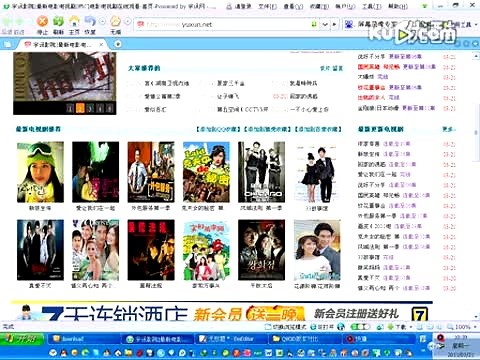Click the page scrollbar up arrow
480x360 pixels.
(476, 56)
